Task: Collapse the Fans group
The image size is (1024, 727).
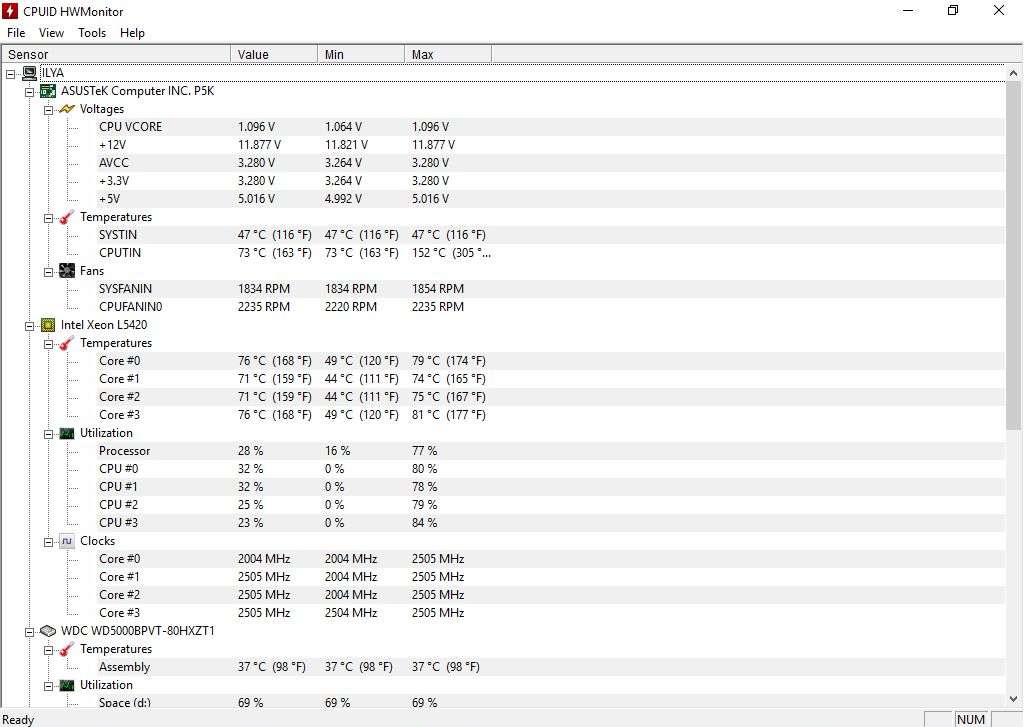Action: [x=48, y=272]
